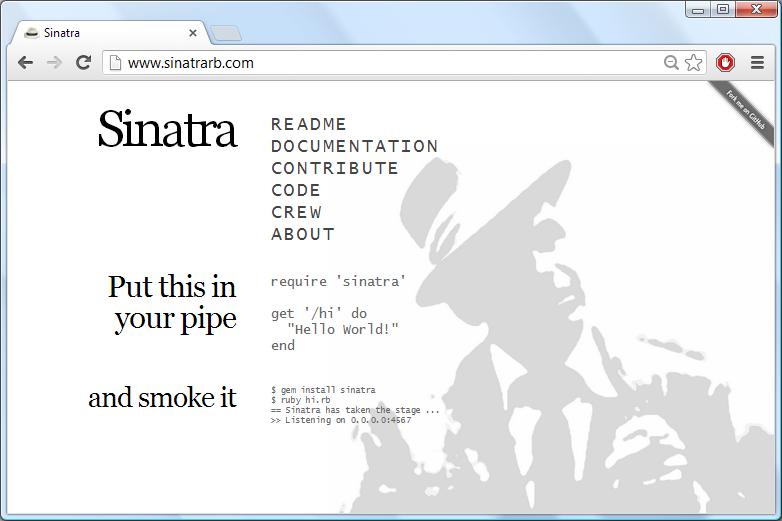782x521 pixels.
Task: Visit the CODE link
Action: [296, 190]
